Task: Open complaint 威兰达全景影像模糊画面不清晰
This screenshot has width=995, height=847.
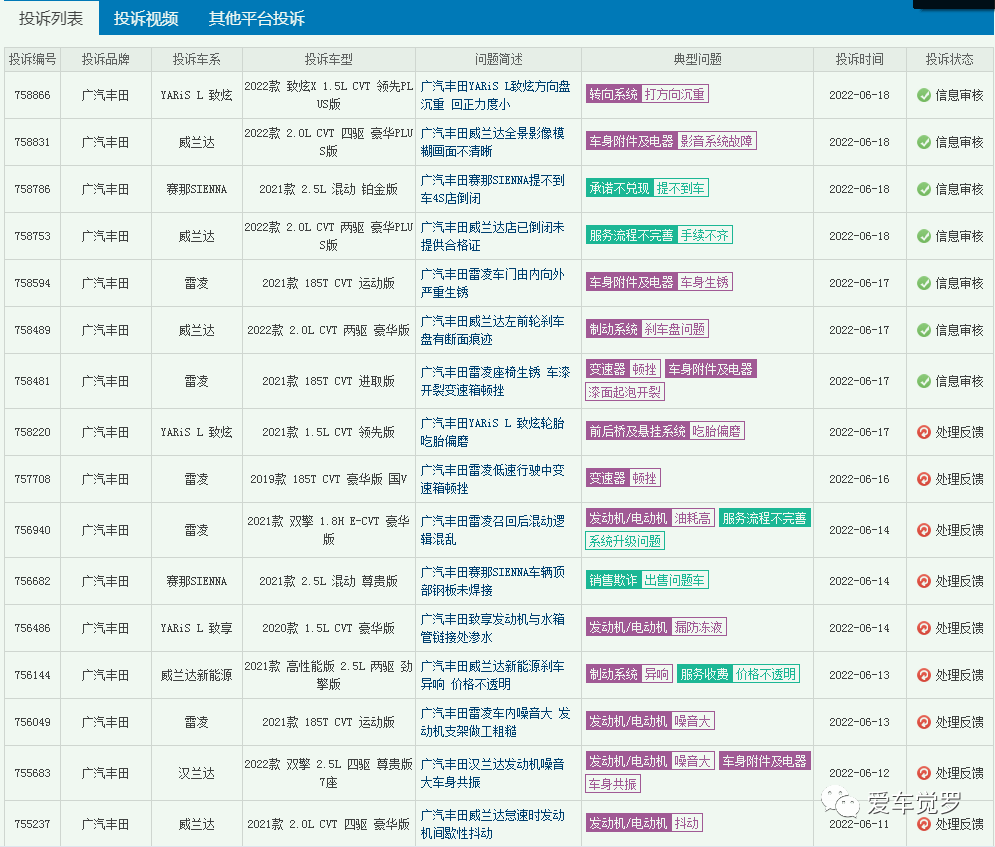Action: [492, 142]
